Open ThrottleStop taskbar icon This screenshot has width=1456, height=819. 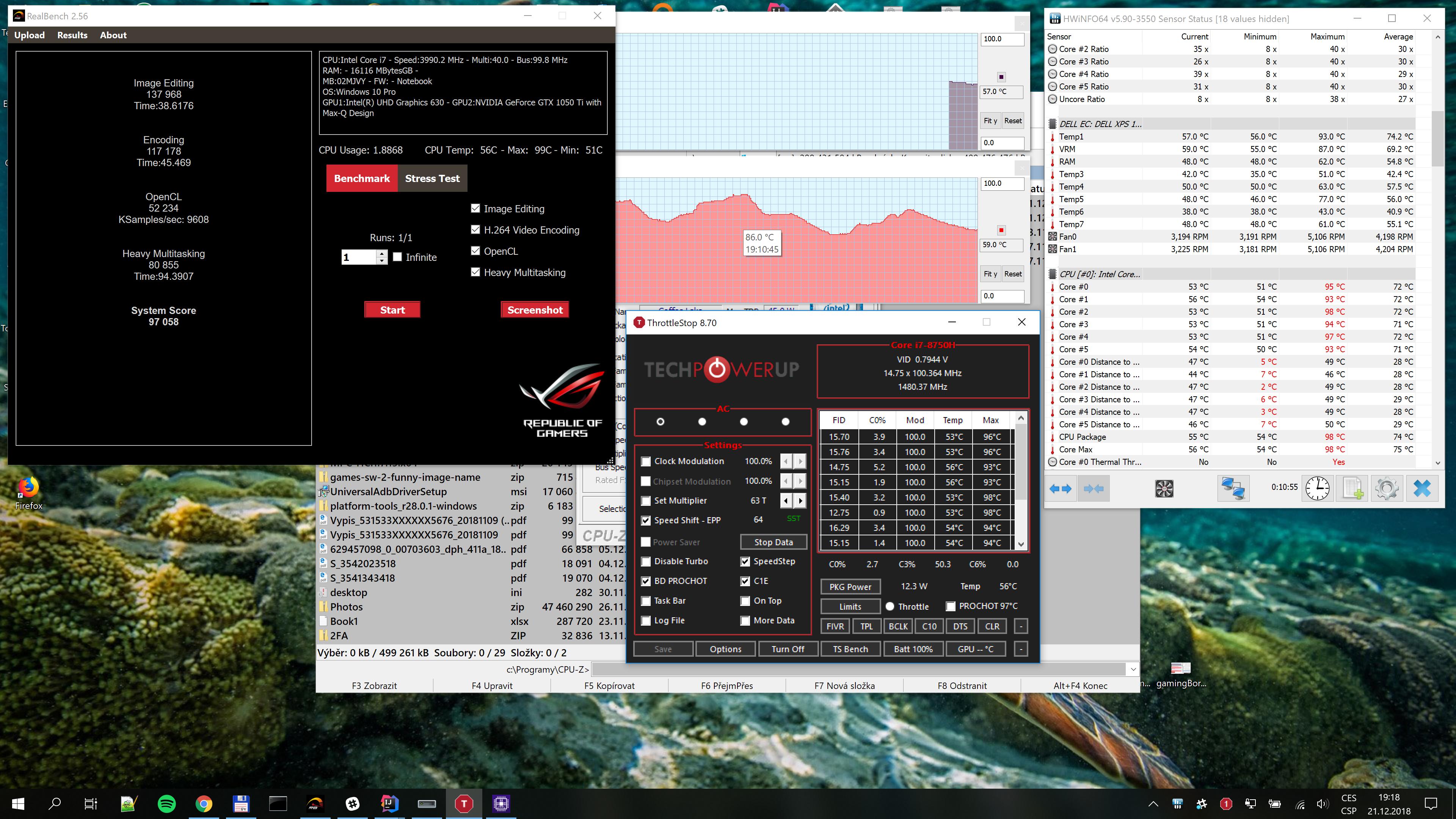coord(463,803)
